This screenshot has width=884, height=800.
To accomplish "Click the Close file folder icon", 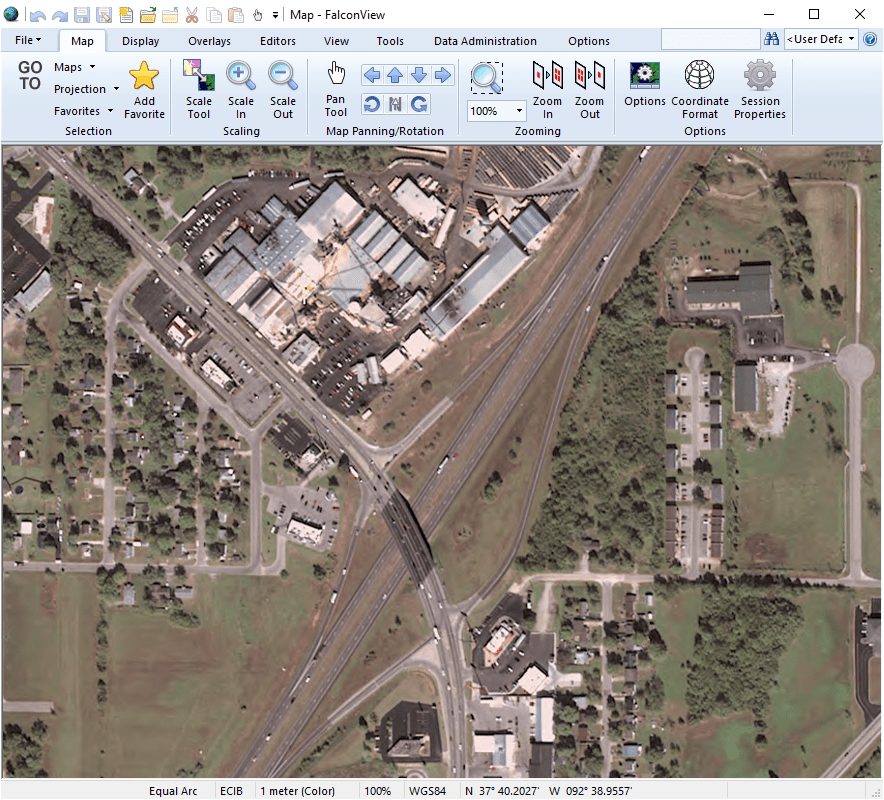I will 170,15.
